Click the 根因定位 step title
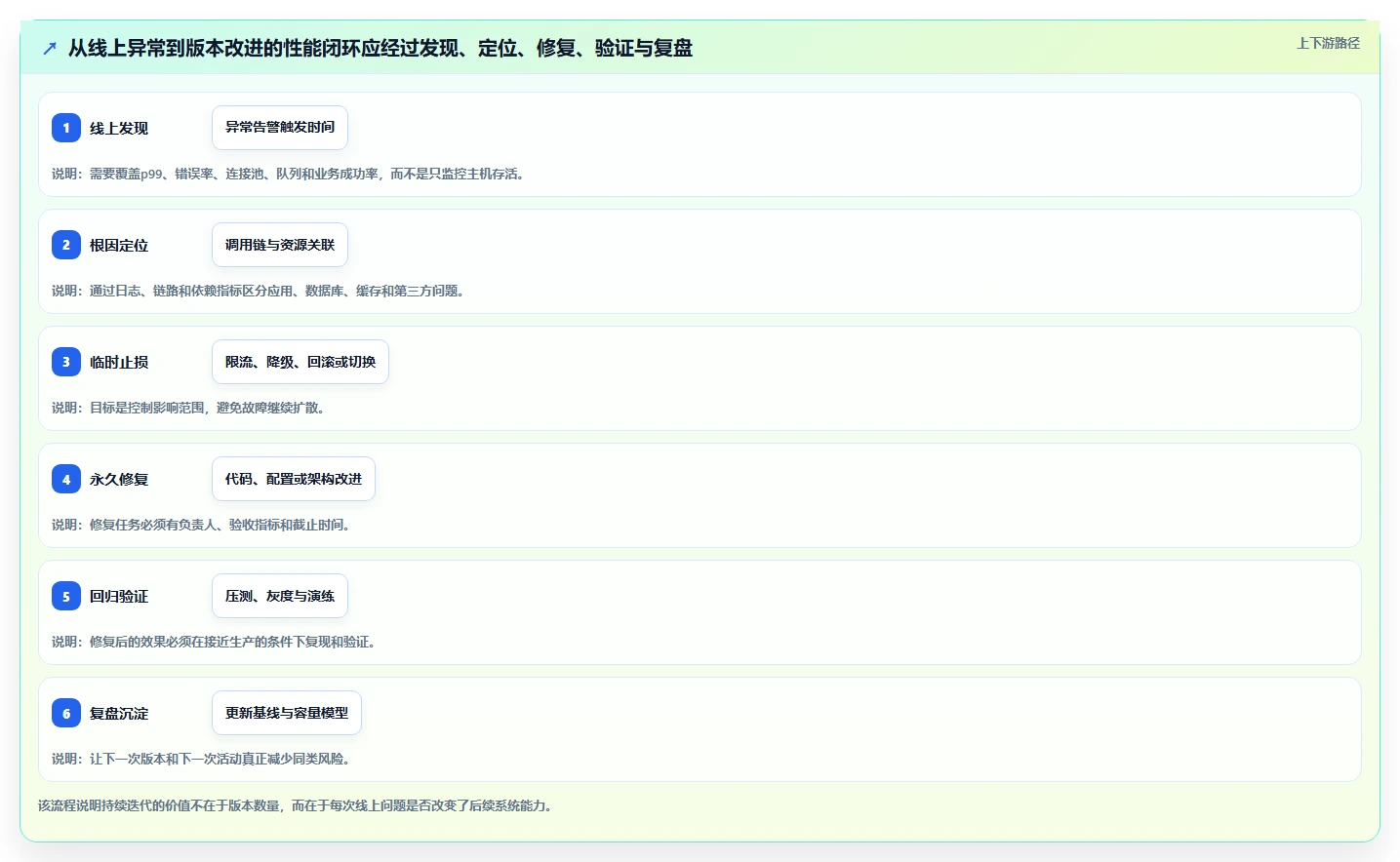Viewport: 1400px width, 862px height. click(x=119, y=245)
